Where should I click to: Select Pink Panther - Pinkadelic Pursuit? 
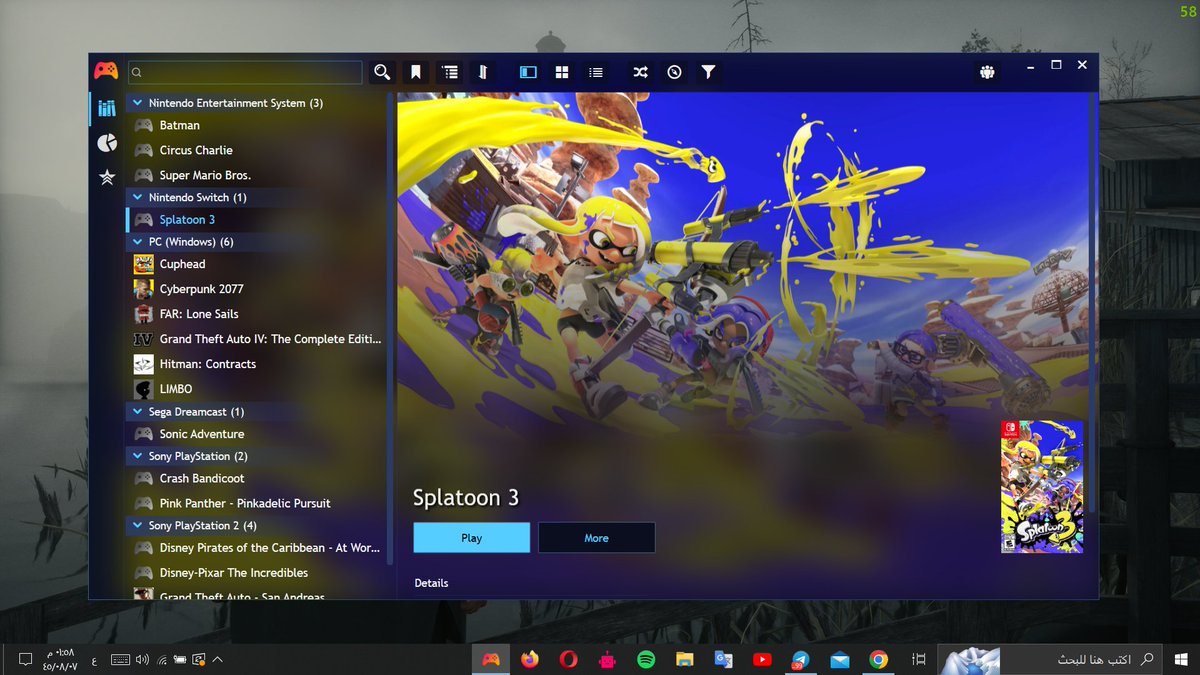point(257,503)
